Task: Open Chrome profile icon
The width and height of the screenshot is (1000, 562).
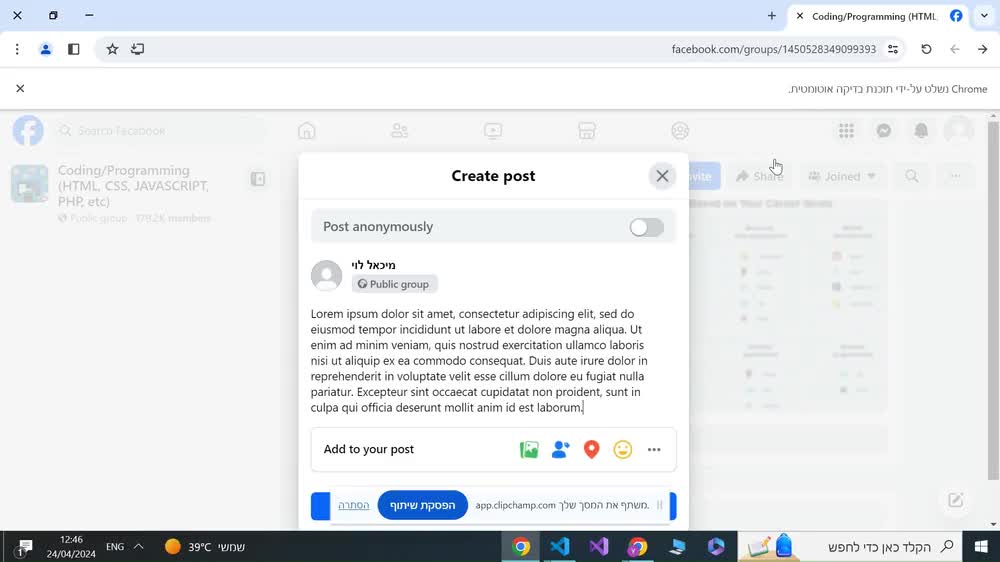Action: [45, 49]
